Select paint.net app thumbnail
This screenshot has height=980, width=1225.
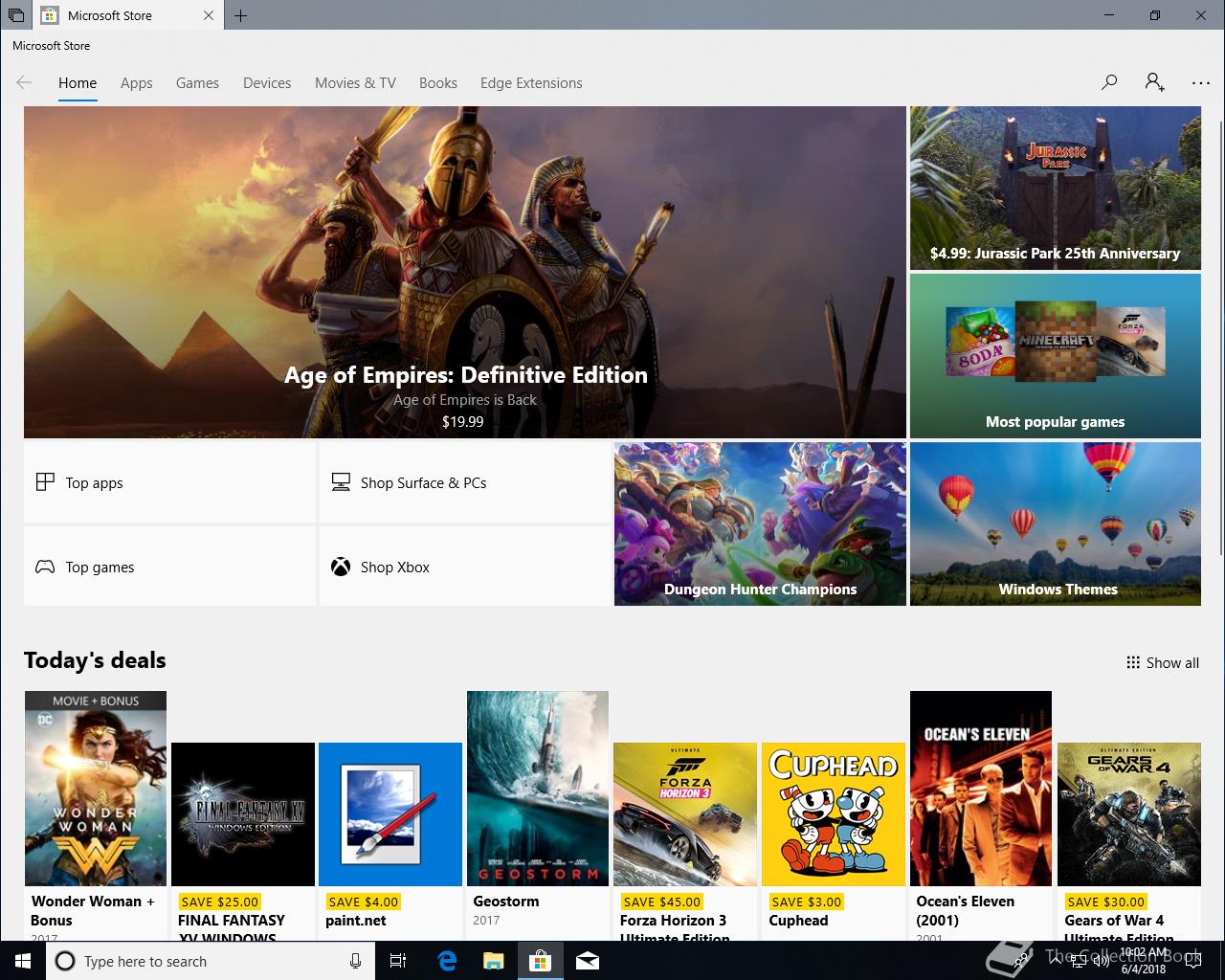tap(390, 814)
